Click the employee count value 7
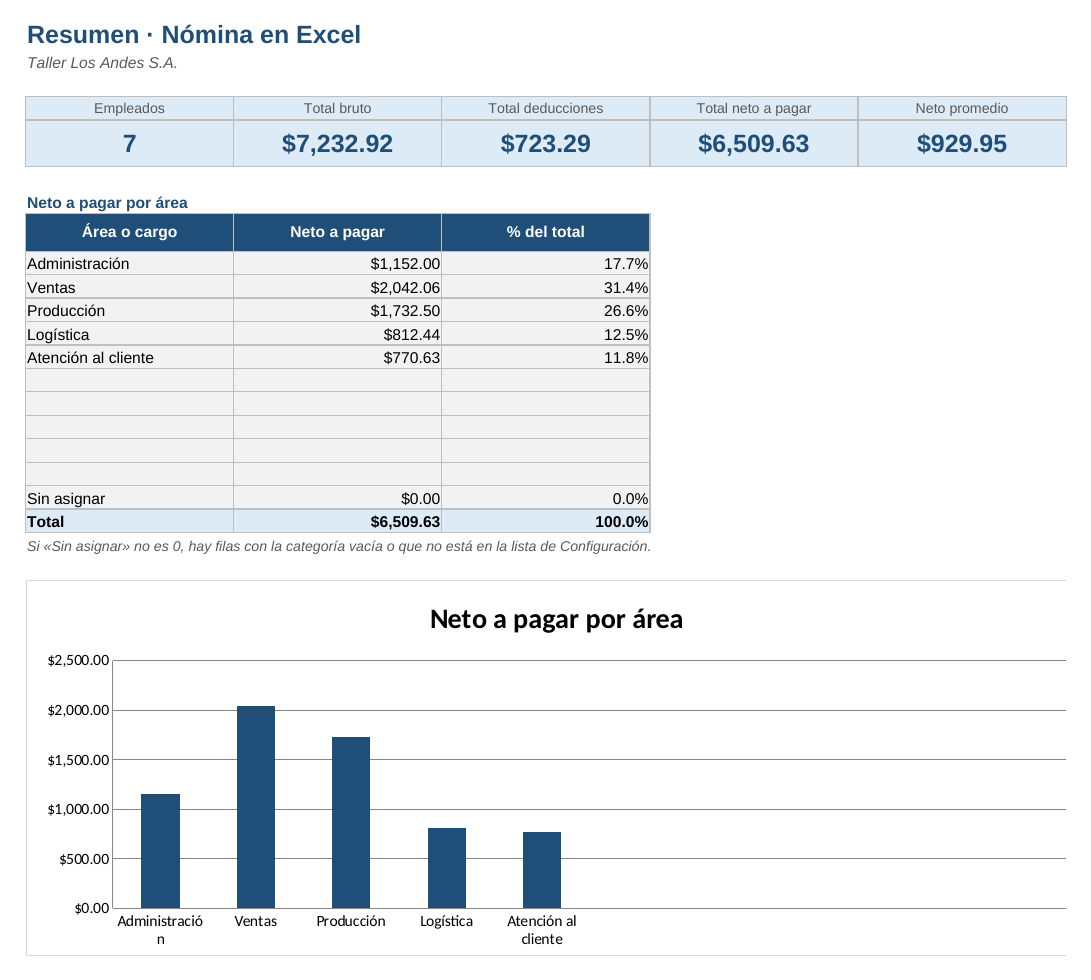Image resolution: width=1091 pixels, height=980 pixels. point(129,143)
